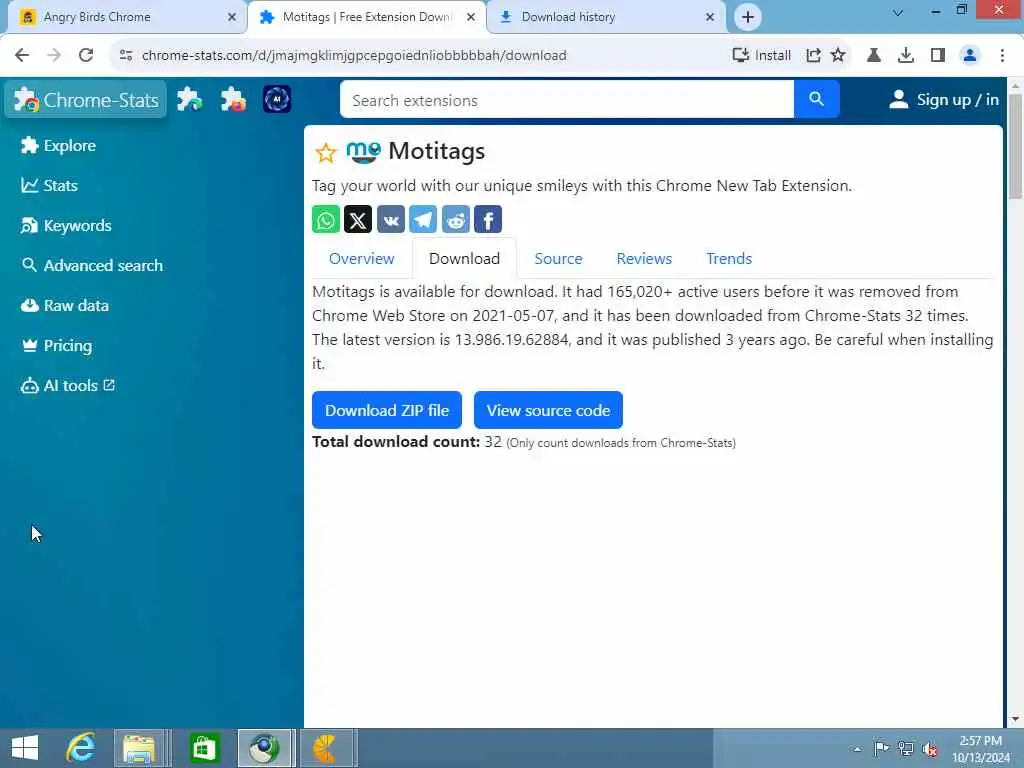Screen dimensions: 1024x768
Task: Click the browser Back arrow
Action: tap(22, 55)
